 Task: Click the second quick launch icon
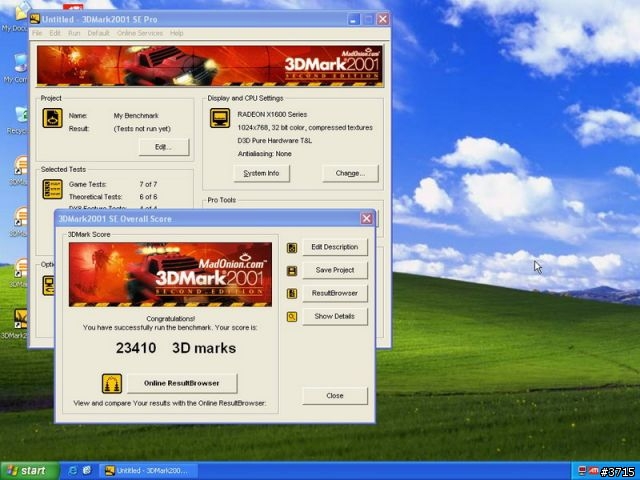pyautogui.click(x=87, y=471)
